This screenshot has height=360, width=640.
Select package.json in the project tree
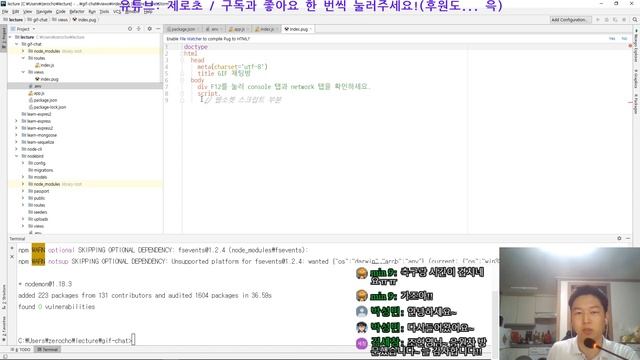click(x=43, y=100)
